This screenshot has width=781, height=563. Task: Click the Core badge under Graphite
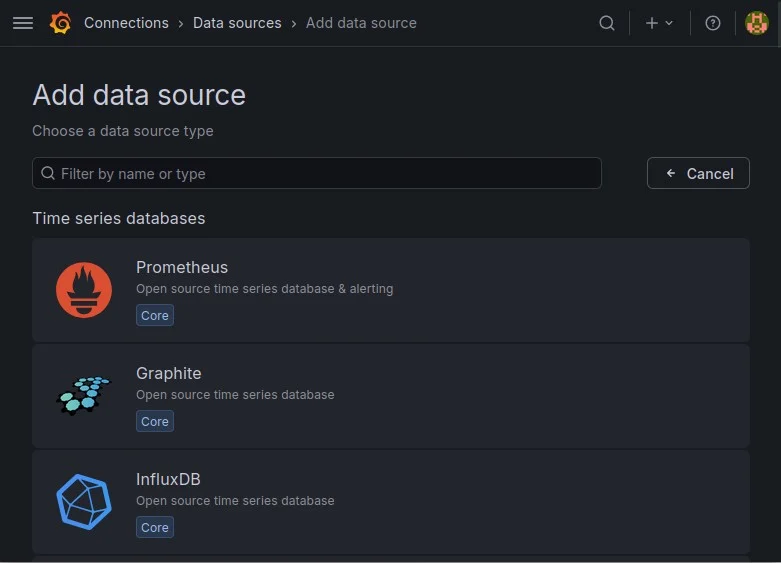tap(155, 422)
